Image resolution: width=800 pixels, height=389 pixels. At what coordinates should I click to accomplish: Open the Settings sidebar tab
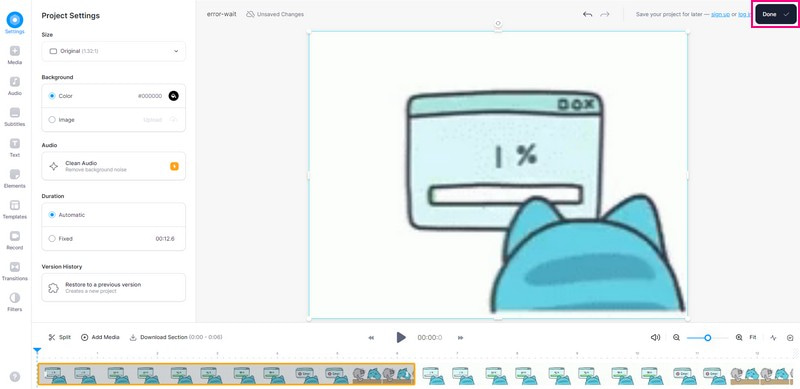(15, 23)
